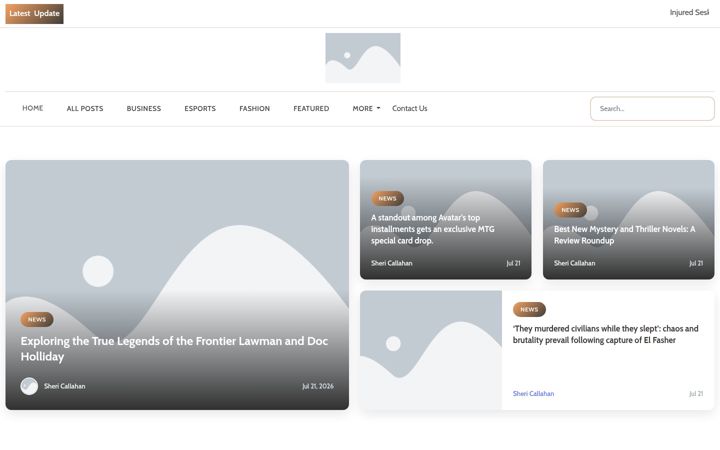Click blue Sheri Callahan author link
The width and height of the screenshot is (720, 450).
533,394
